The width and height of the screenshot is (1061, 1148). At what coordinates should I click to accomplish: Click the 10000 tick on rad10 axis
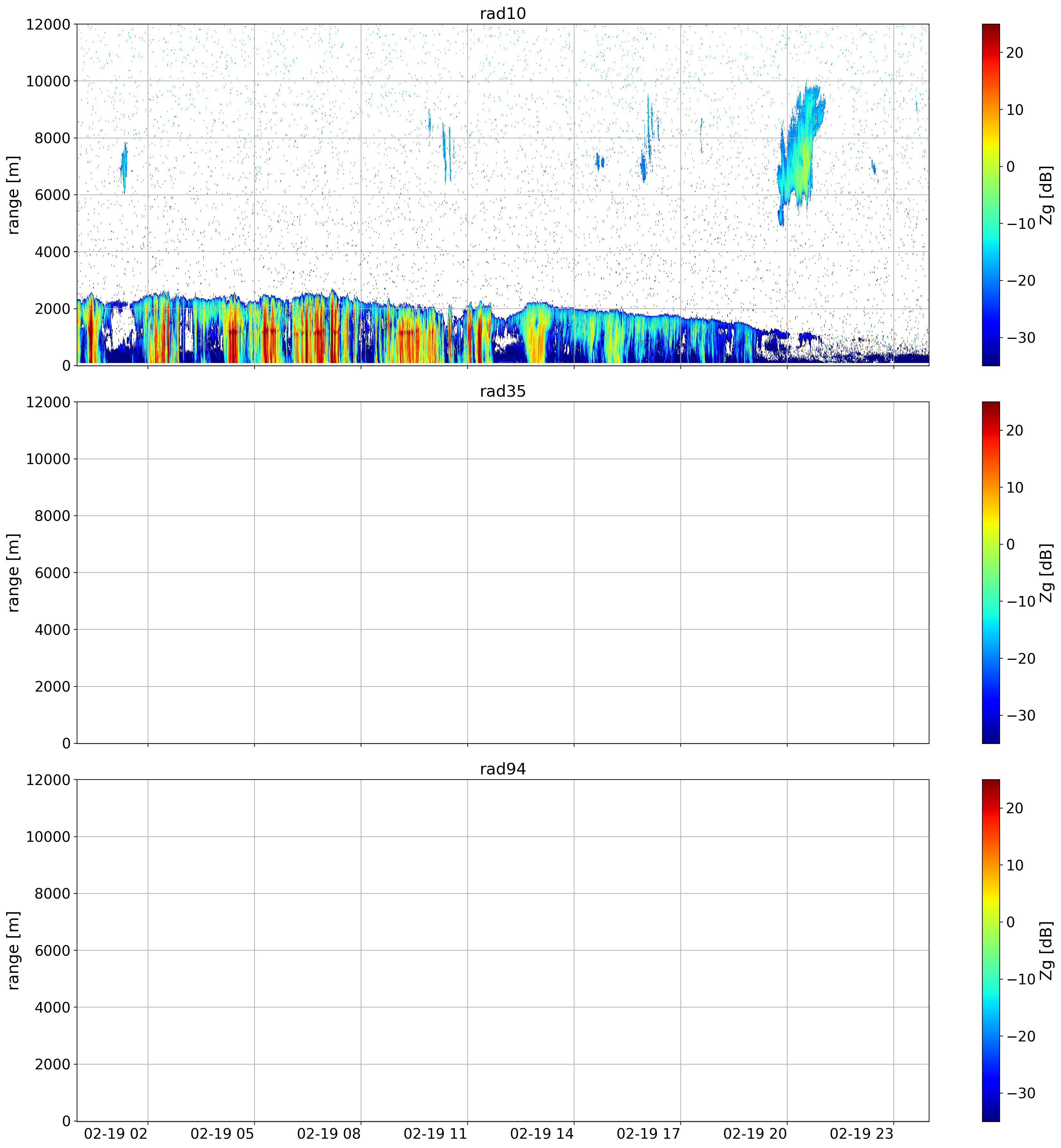48,82
